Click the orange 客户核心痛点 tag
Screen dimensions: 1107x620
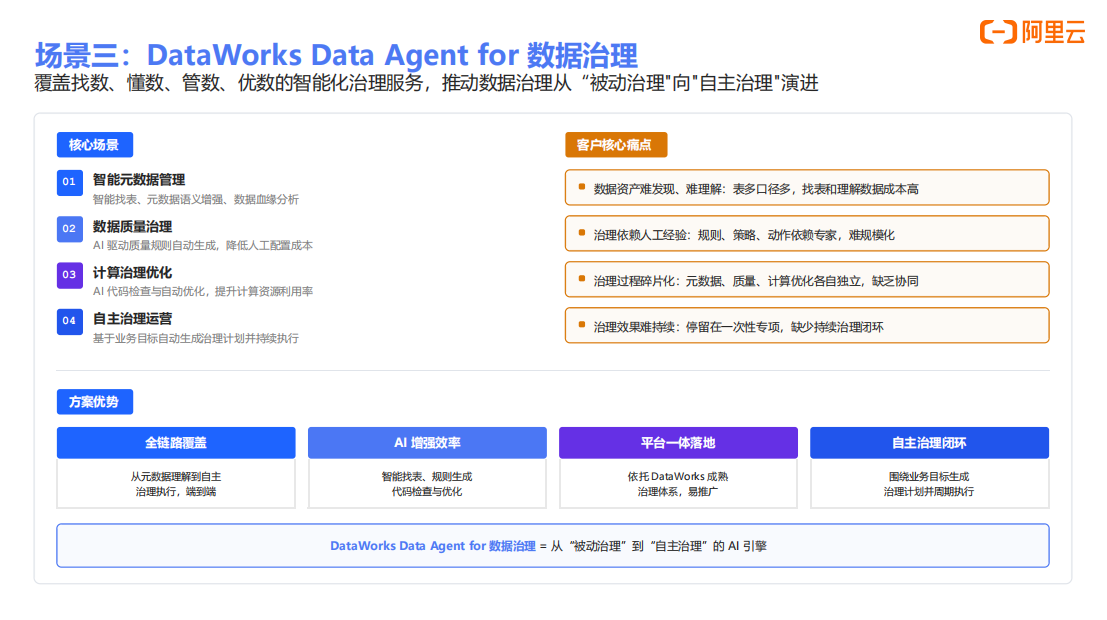click(616, 145)
